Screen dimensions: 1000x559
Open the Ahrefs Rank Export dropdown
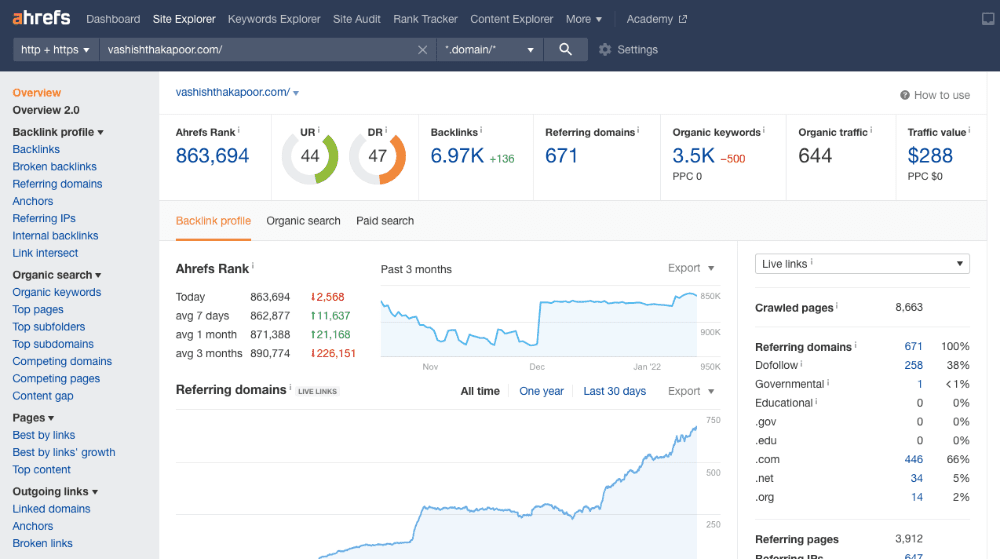click(691, 268)
